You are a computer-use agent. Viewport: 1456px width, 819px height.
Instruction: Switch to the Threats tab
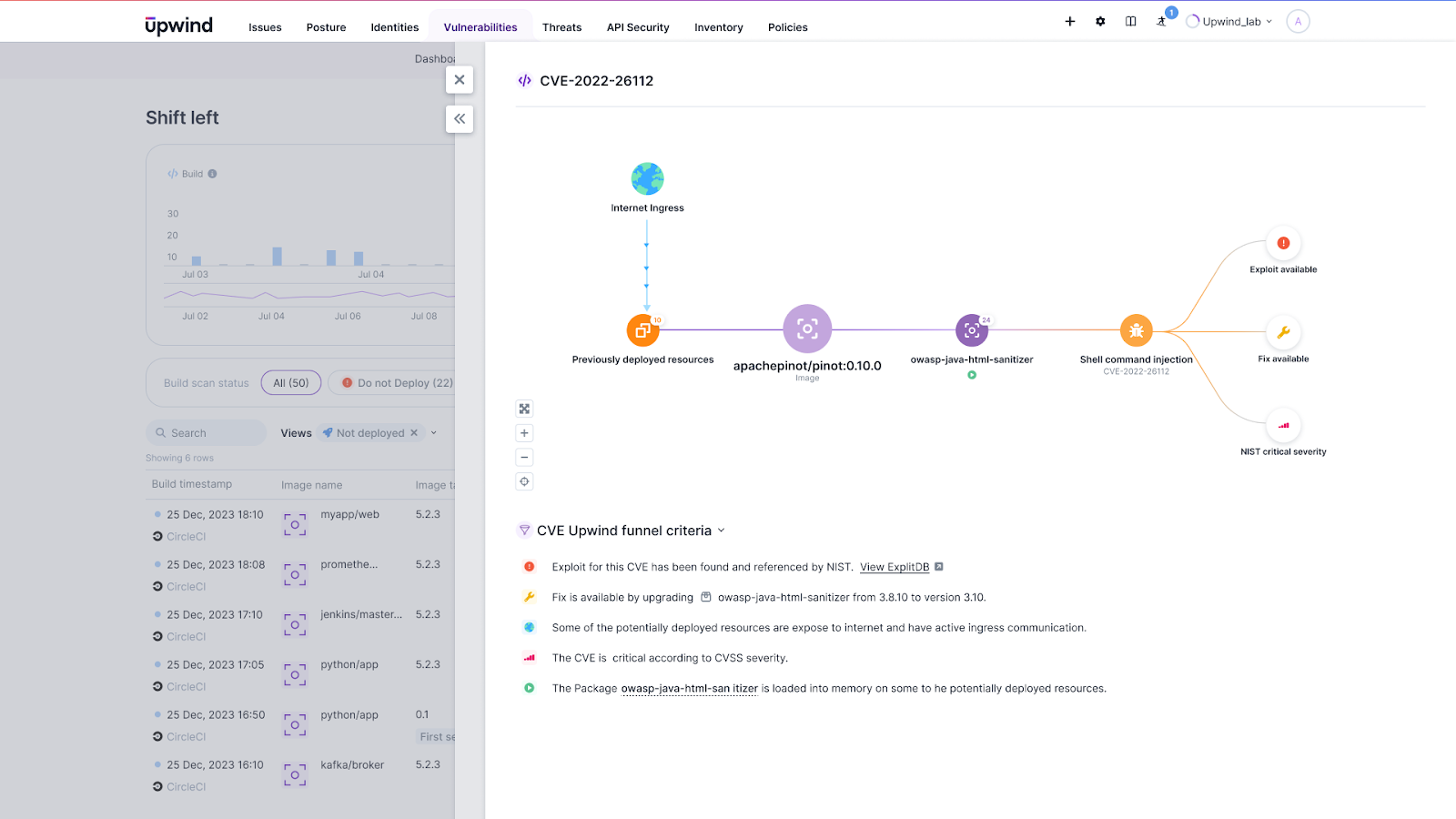click(x=561, y=27)
